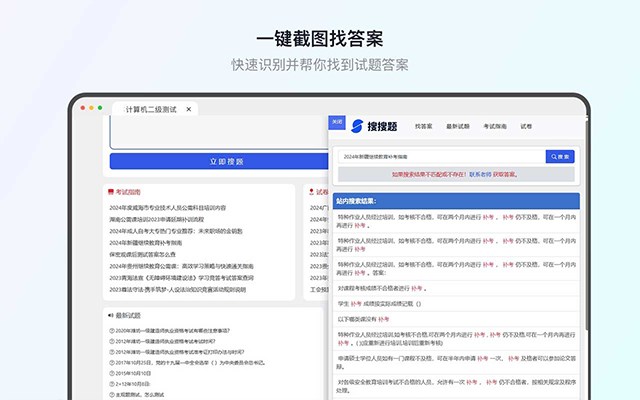Click the side panel vertical scrollbar
The height and width of the screenshot is (400, 640).
587,224
